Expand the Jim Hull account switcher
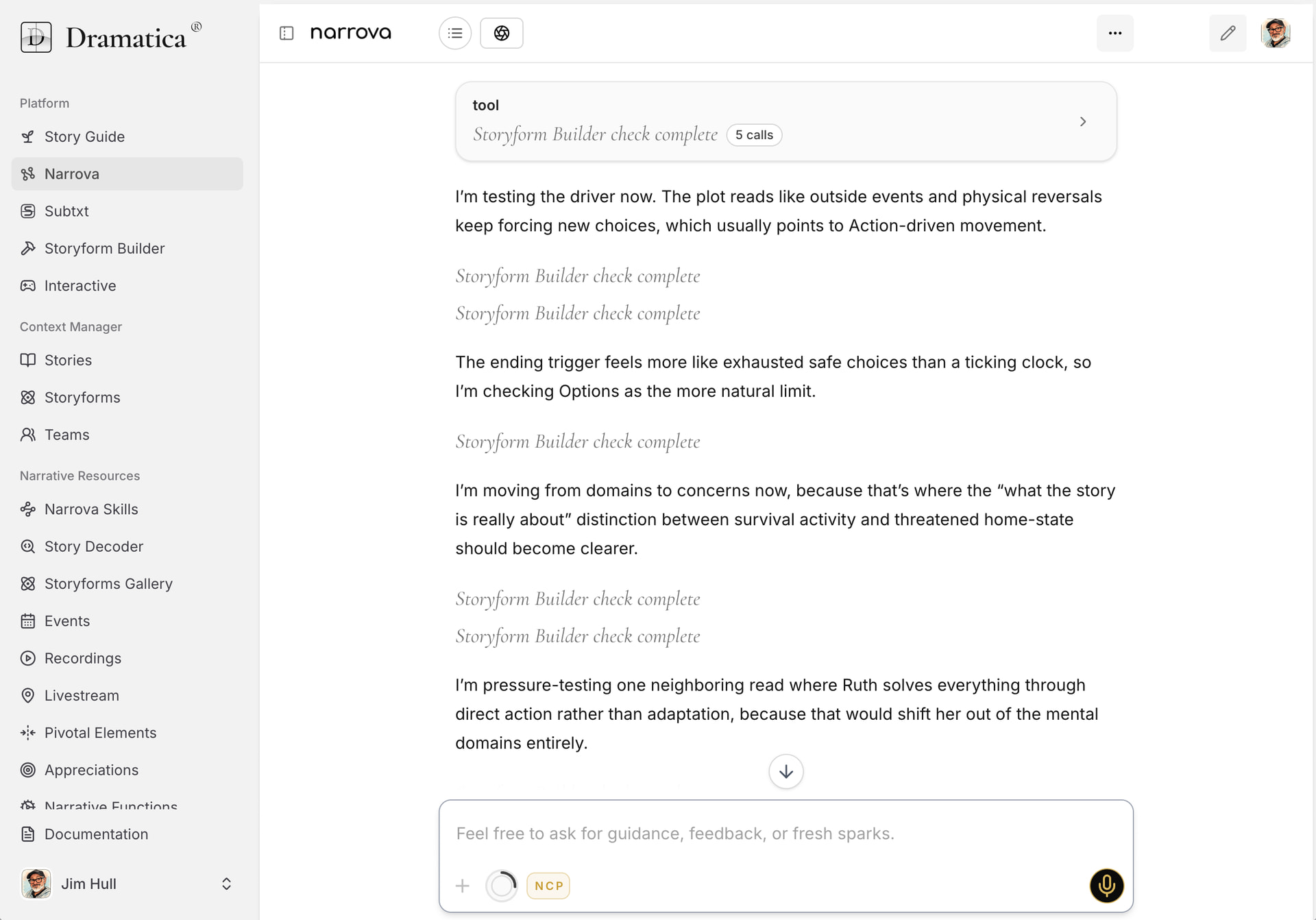Image resolution: width=1316 pixels, height=920 pixels. [226, 884]
